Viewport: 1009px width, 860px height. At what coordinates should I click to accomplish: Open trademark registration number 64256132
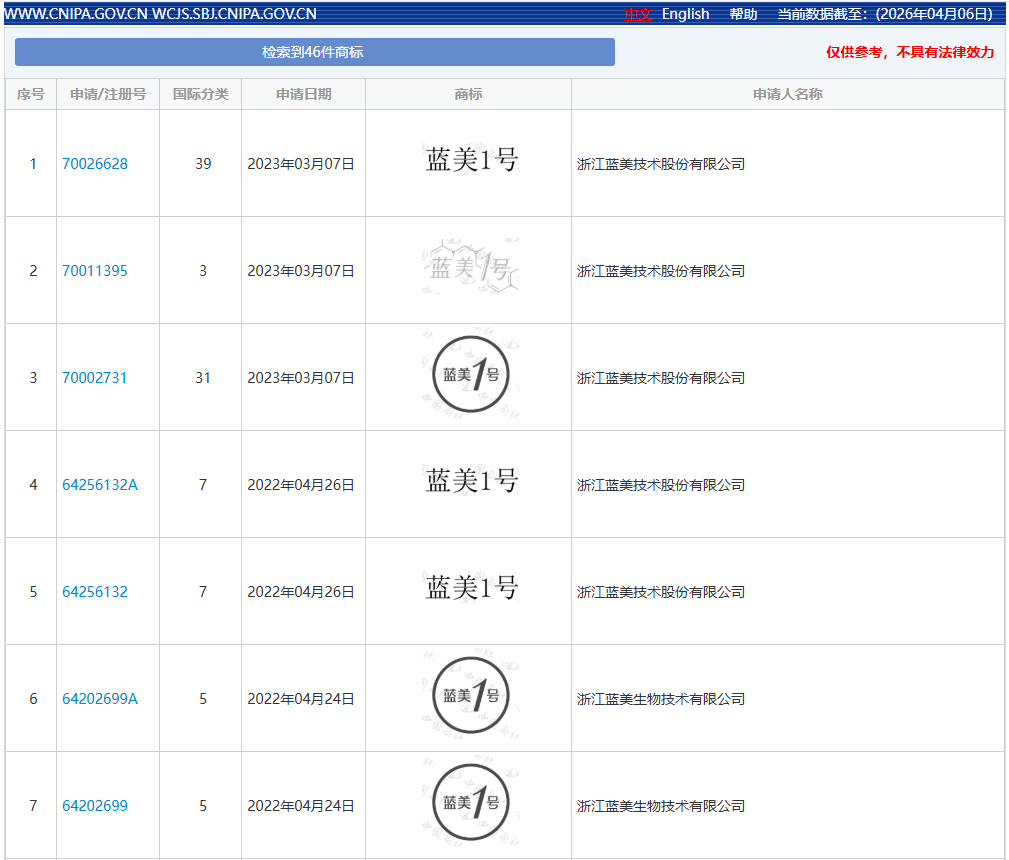[95, 591]
